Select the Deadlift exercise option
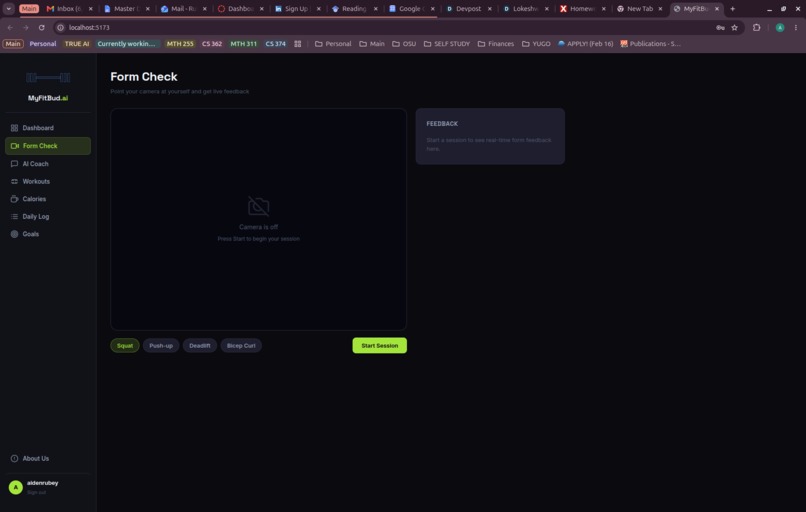Viewport: 806px width, 512px height. click(199, 346)
